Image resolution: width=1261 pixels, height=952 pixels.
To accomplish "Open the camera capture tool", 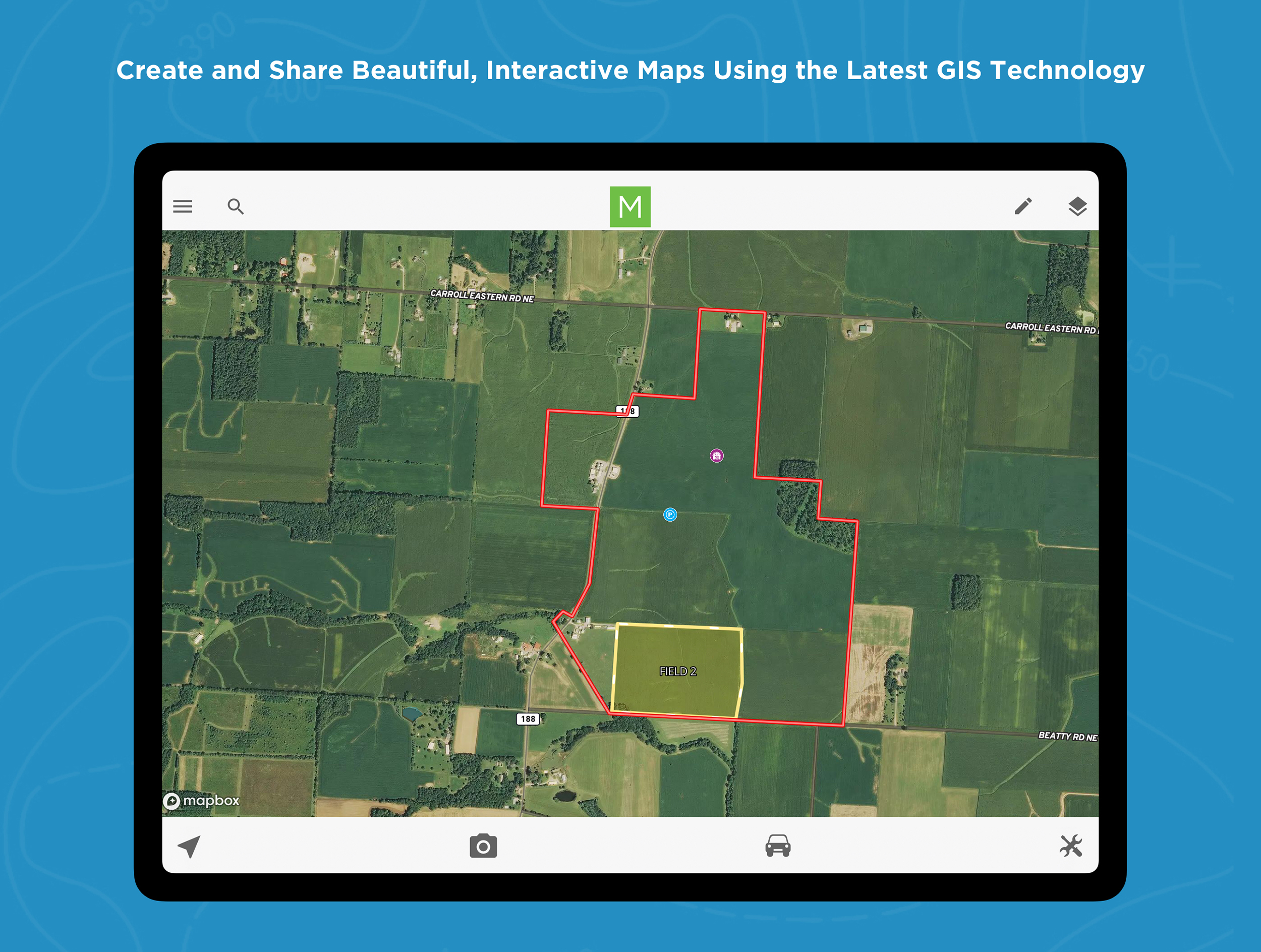I will 483,846.
